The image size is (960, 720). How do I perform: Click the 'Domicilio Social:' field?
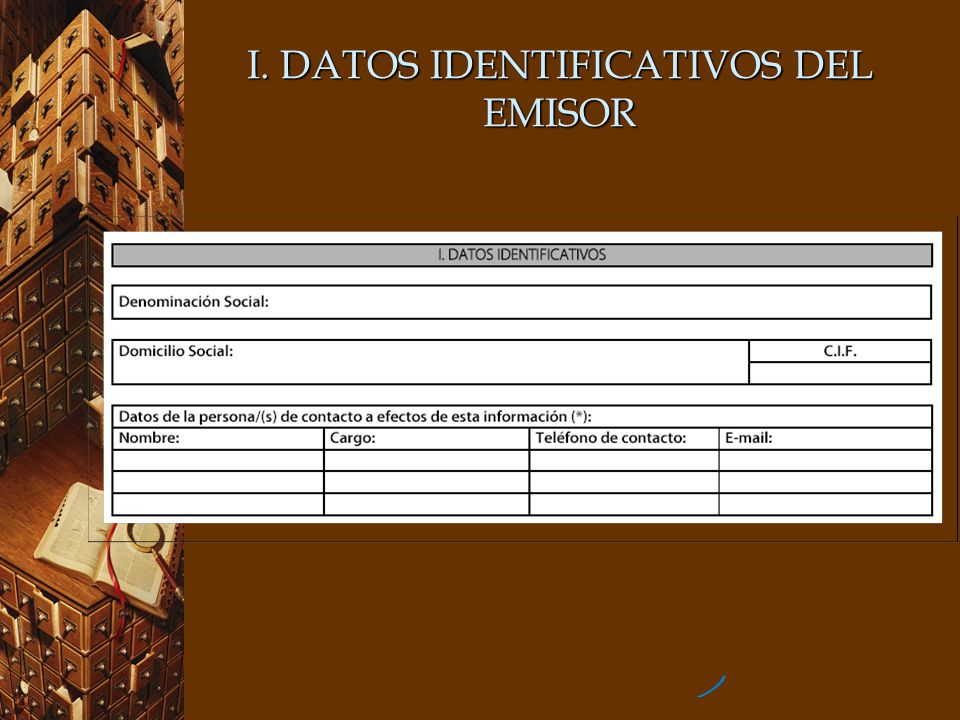(430, 362)
